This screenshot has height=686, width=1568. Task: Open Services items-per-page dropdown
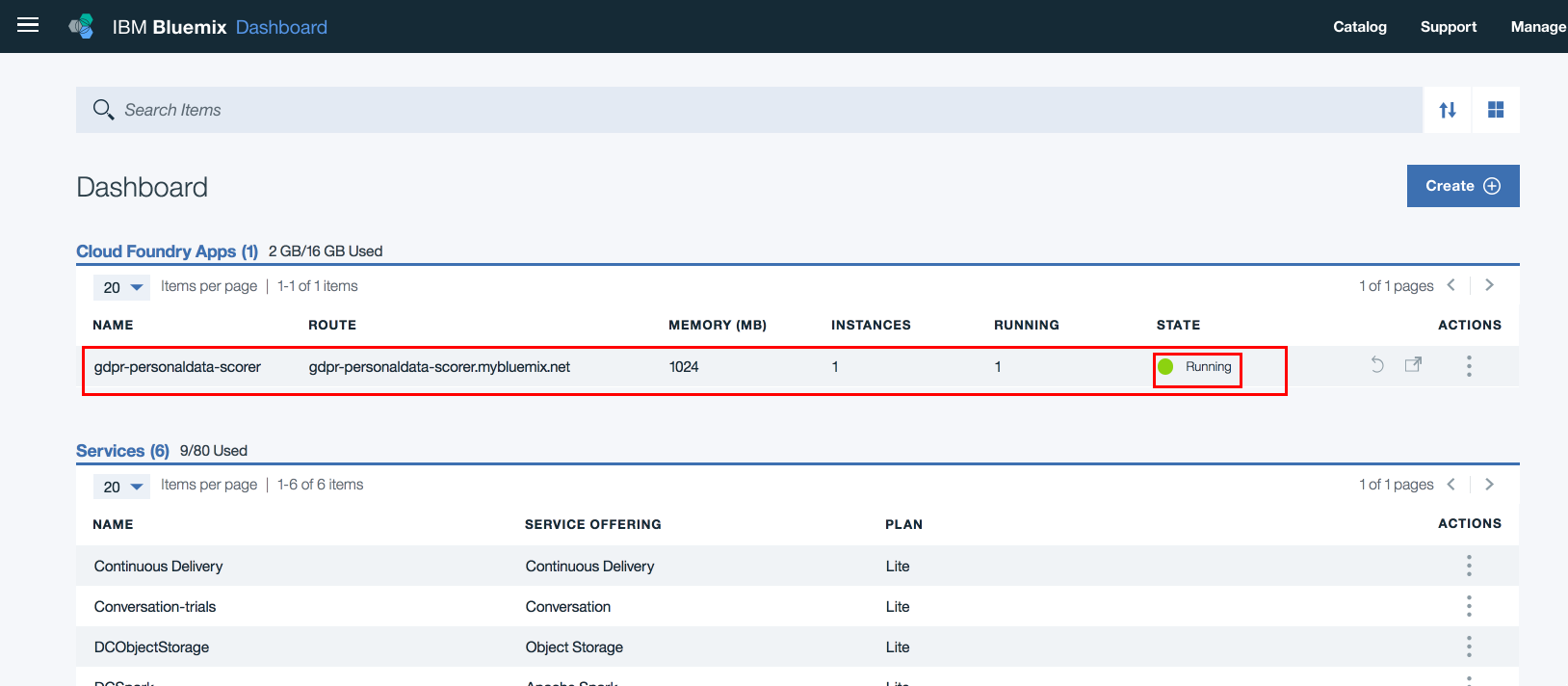click(x=122, y=487)
